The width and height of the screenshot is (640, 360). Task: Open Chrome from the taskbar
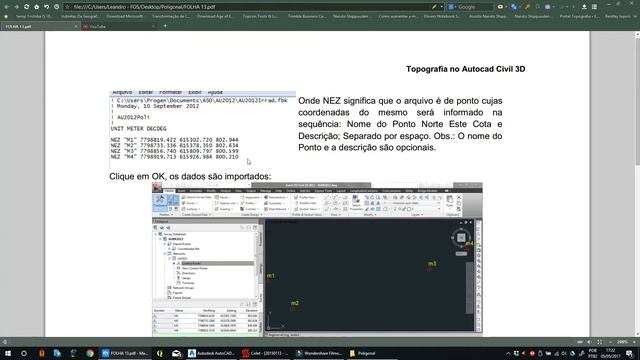coord(90,353)
